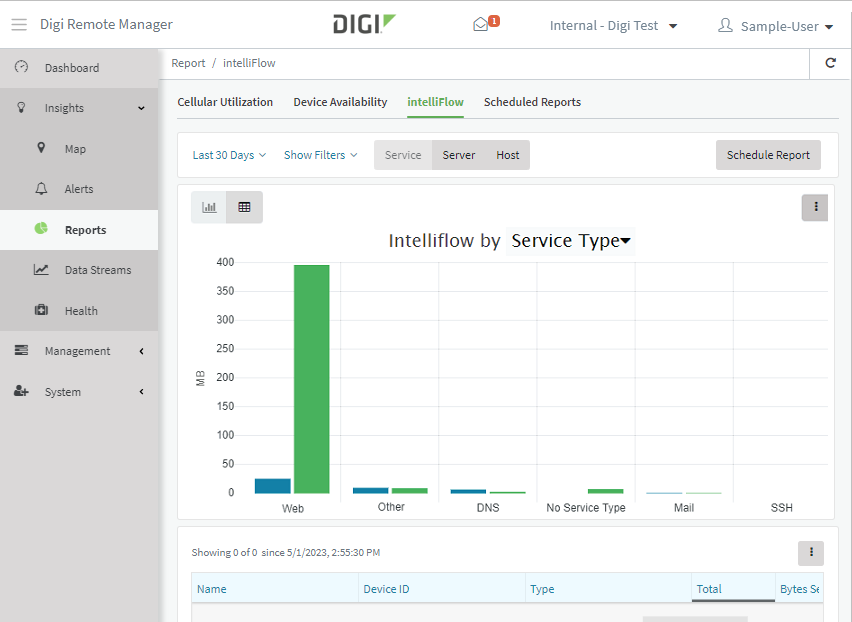This screenshot has width=852, height=622.
Task: Click the hamburger menu icon
Action: 19,24
